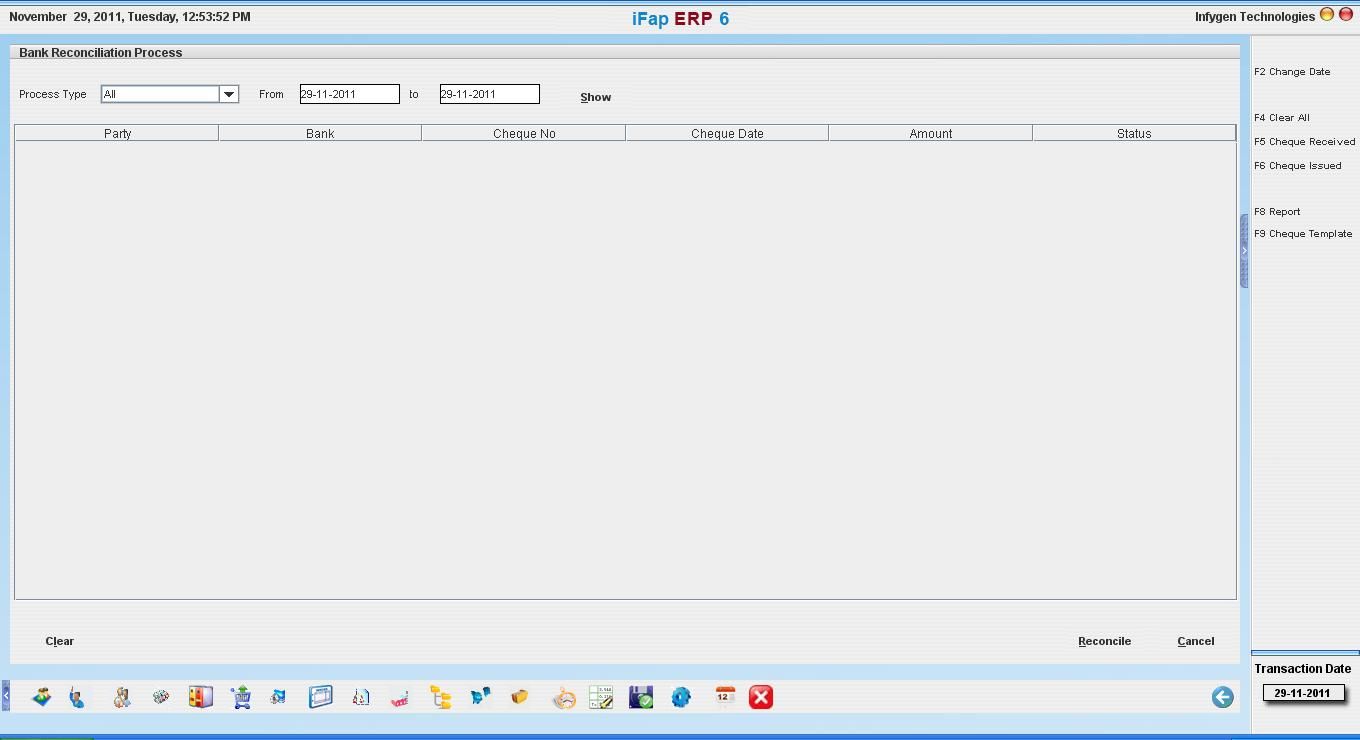Click the Transaction Date value 29-11-2011
Screen dimensions: 1360x740
1302,693
